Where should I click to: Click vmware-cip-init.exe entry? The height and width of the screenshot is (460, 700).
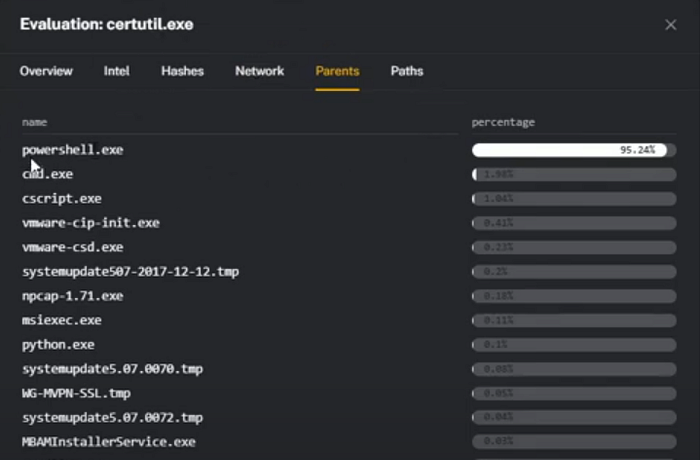pos(91,223)
